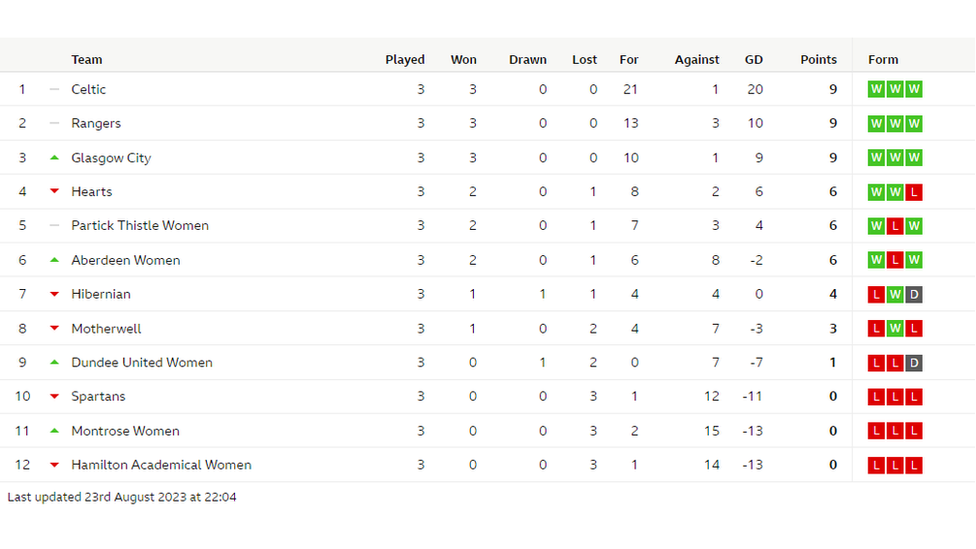Click the Played column header
Screen dimensions: 976x549
click(405, 59)
